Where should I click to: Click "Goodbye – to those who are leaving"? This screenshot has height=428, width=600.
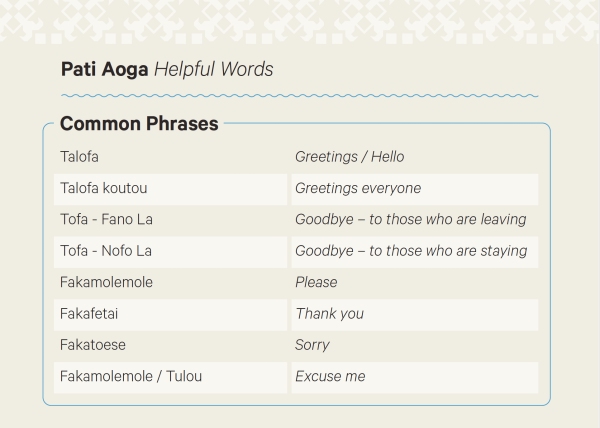click(x=410, y=220)
